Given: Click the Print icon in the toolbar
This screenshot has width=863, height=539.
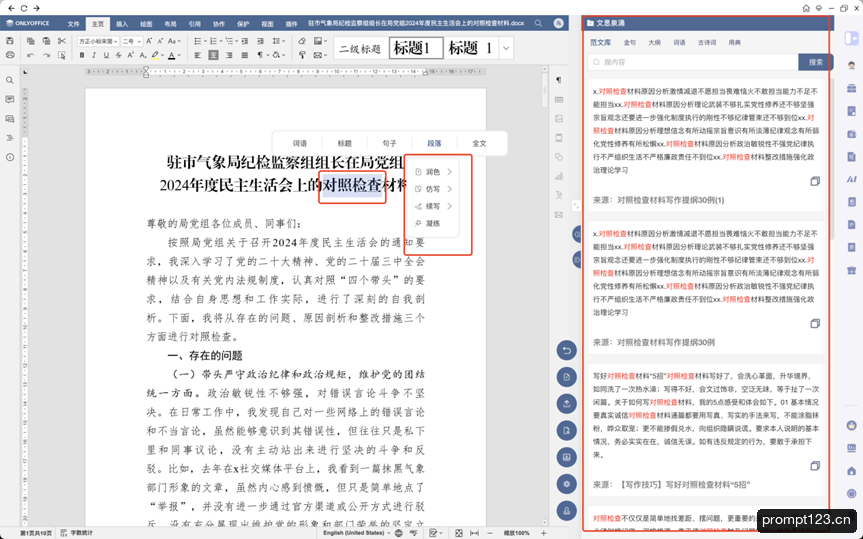Looking at the screenshot, I should tap(9, 55).
